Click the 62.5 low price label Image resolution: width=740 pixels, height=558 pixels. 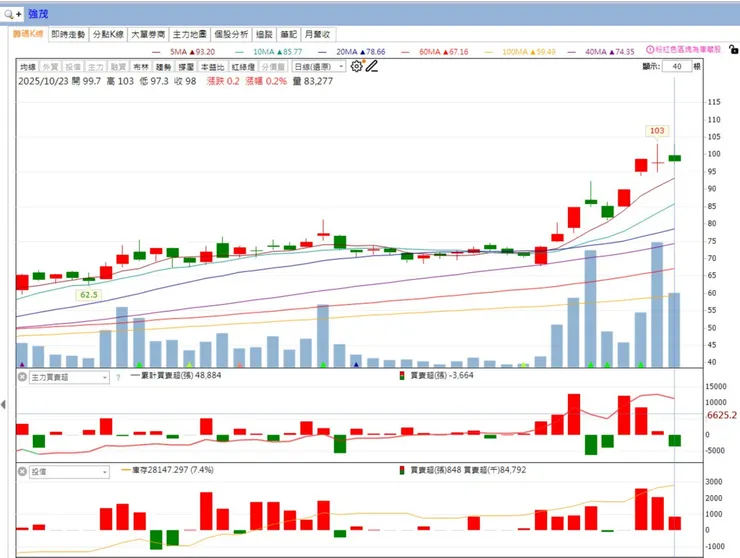88,295
